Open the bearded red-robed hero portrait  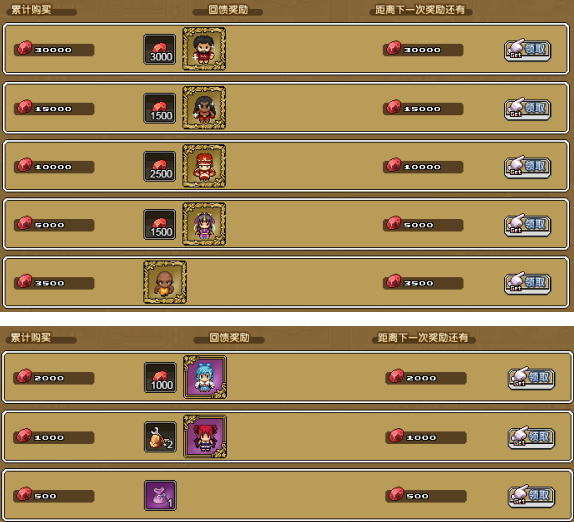[204, 49]
